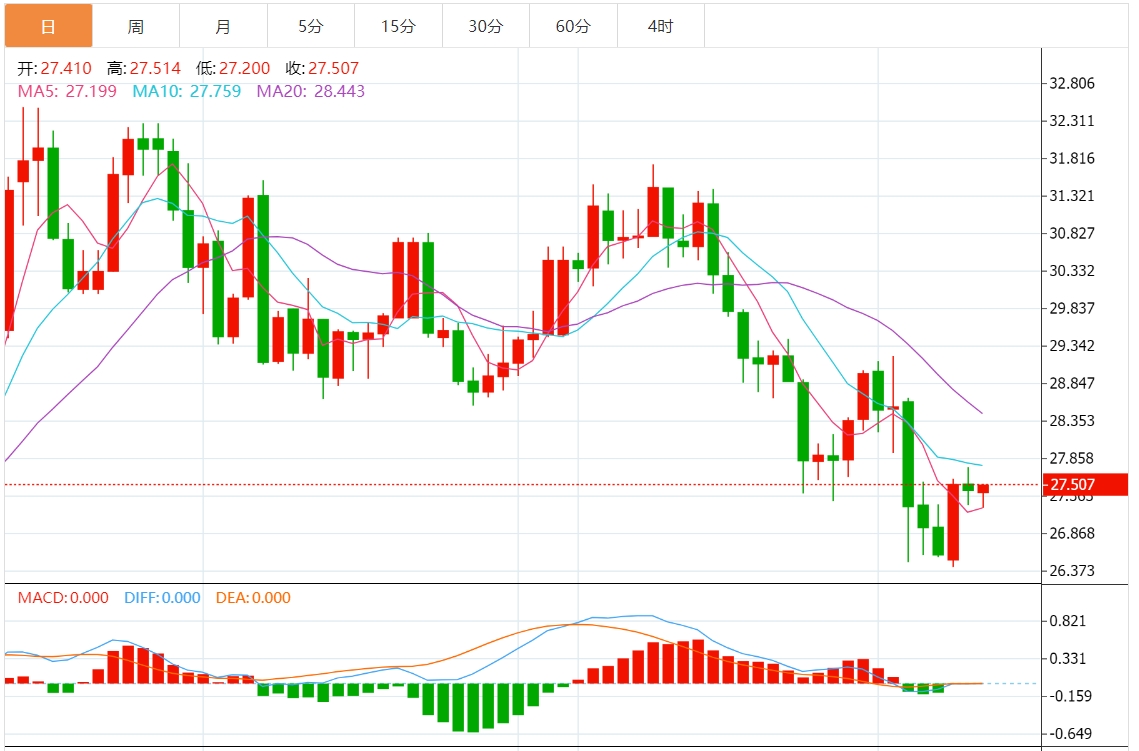Viewport: 1139px width, 751px height.
Task: Click the DIFF:0.000 indicator label
Action: (162, 598)
